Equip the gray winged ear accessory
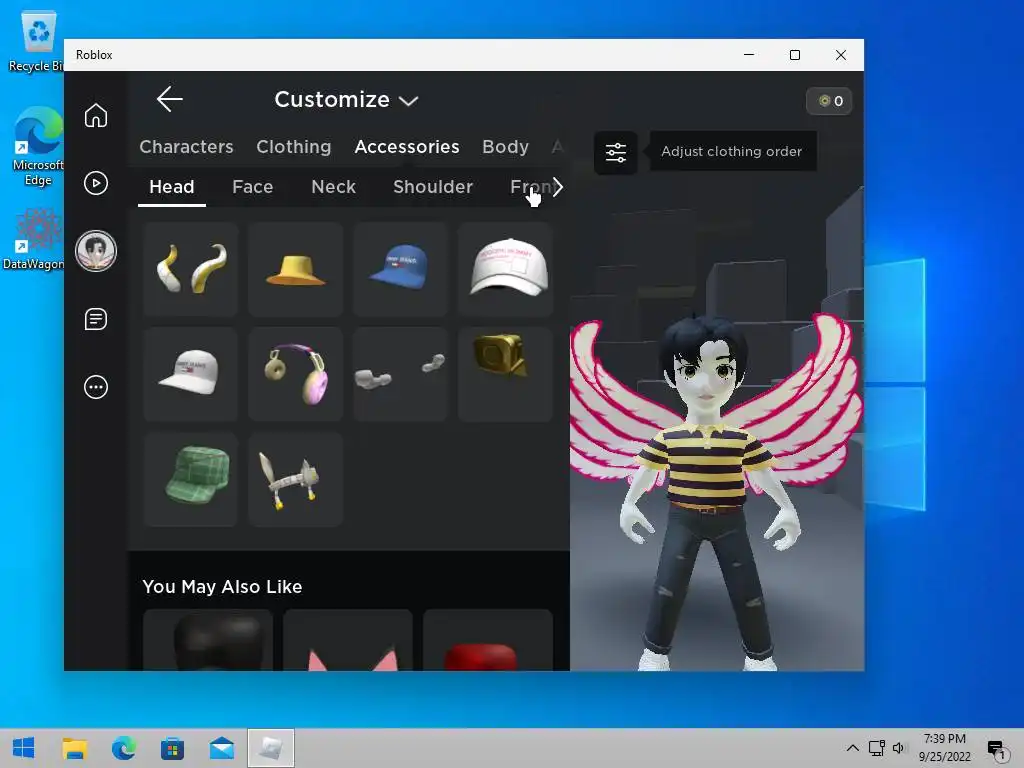Screen dimensions: 1024x768 (400, 374)
